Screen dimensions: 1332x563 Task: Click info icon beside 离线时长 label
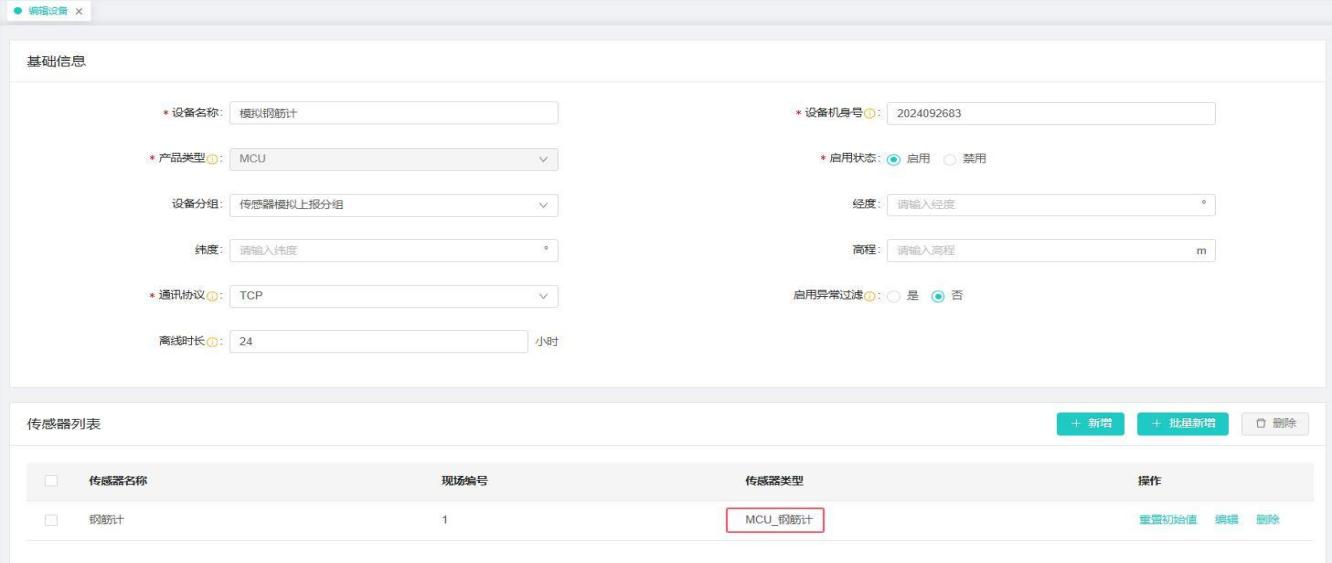212,342
